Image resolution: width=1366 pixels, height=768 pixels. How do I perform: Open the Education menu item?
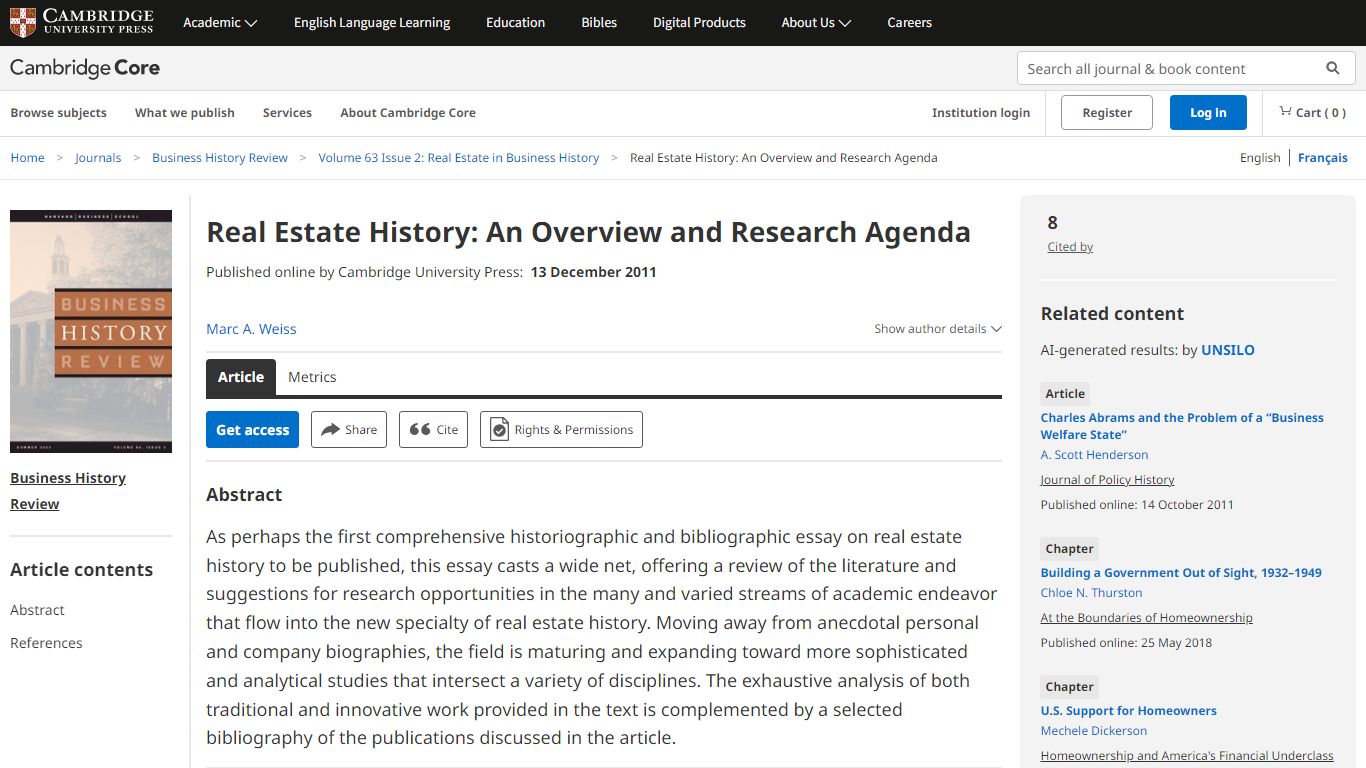pos(516,22)
